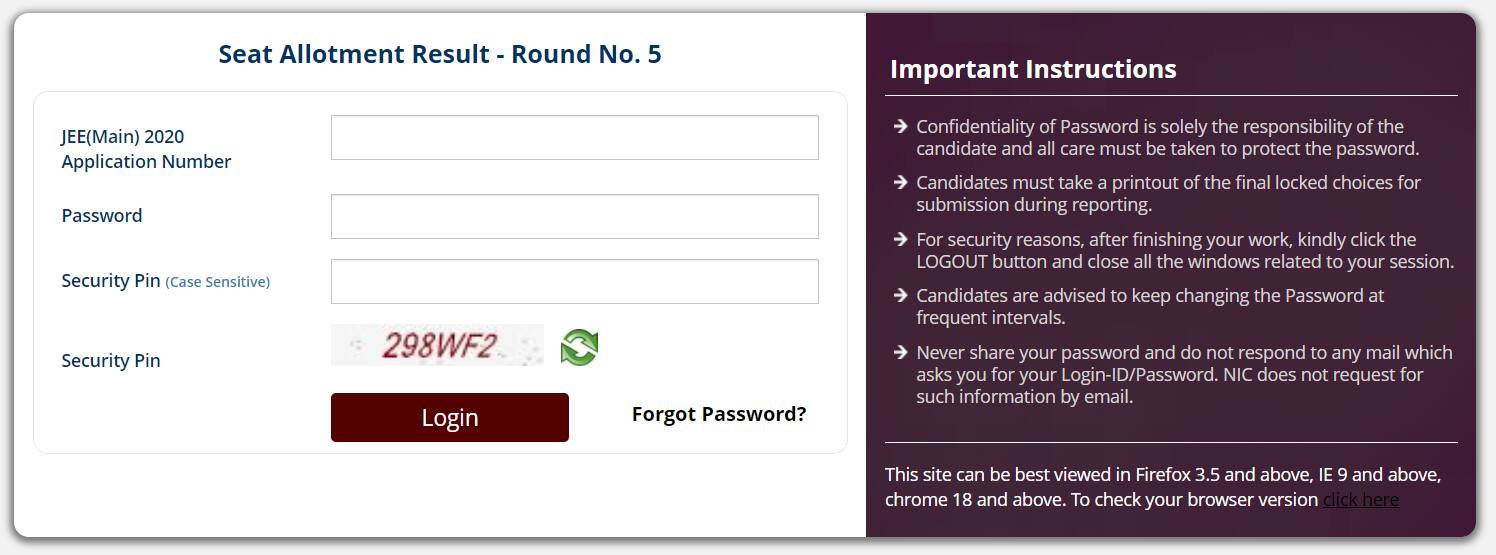The height and width of the screenshot is (555, 1496).
Task: Click into the Password input box
Action: tap(574, 217)
